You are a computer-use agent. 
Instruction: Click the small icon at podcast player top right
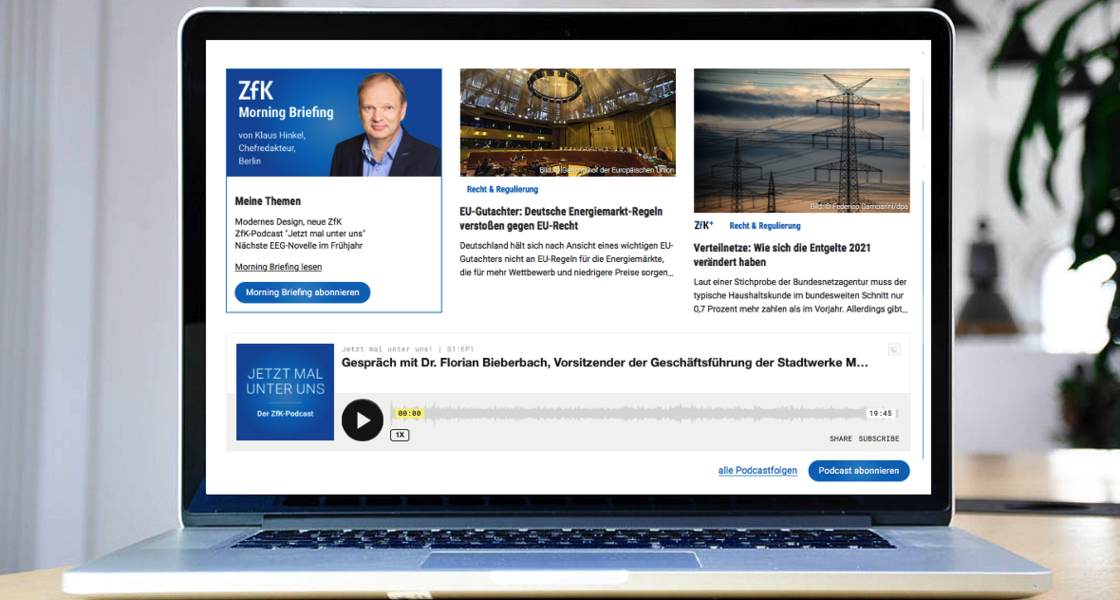click(x=894, y=349)
